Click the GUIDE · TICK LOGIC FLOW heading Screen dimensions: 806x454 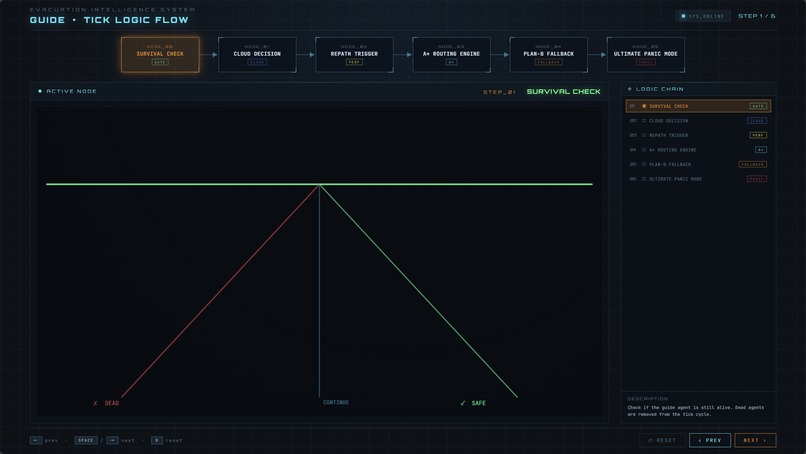[109, 20]
